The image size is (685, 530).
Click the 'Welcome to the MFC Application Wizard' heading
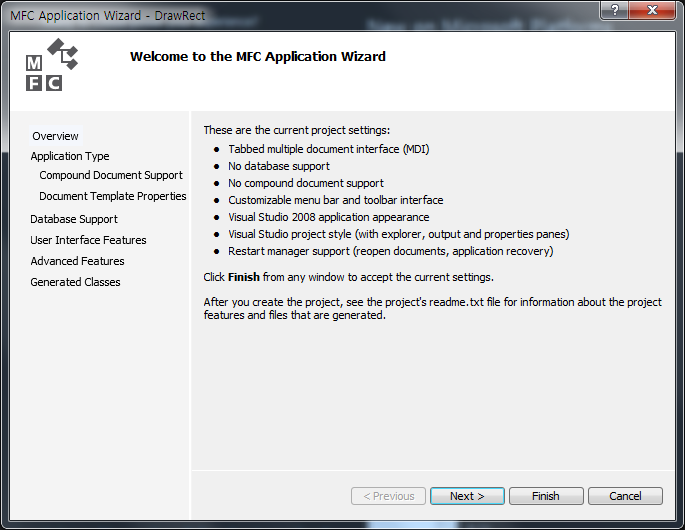258,56
